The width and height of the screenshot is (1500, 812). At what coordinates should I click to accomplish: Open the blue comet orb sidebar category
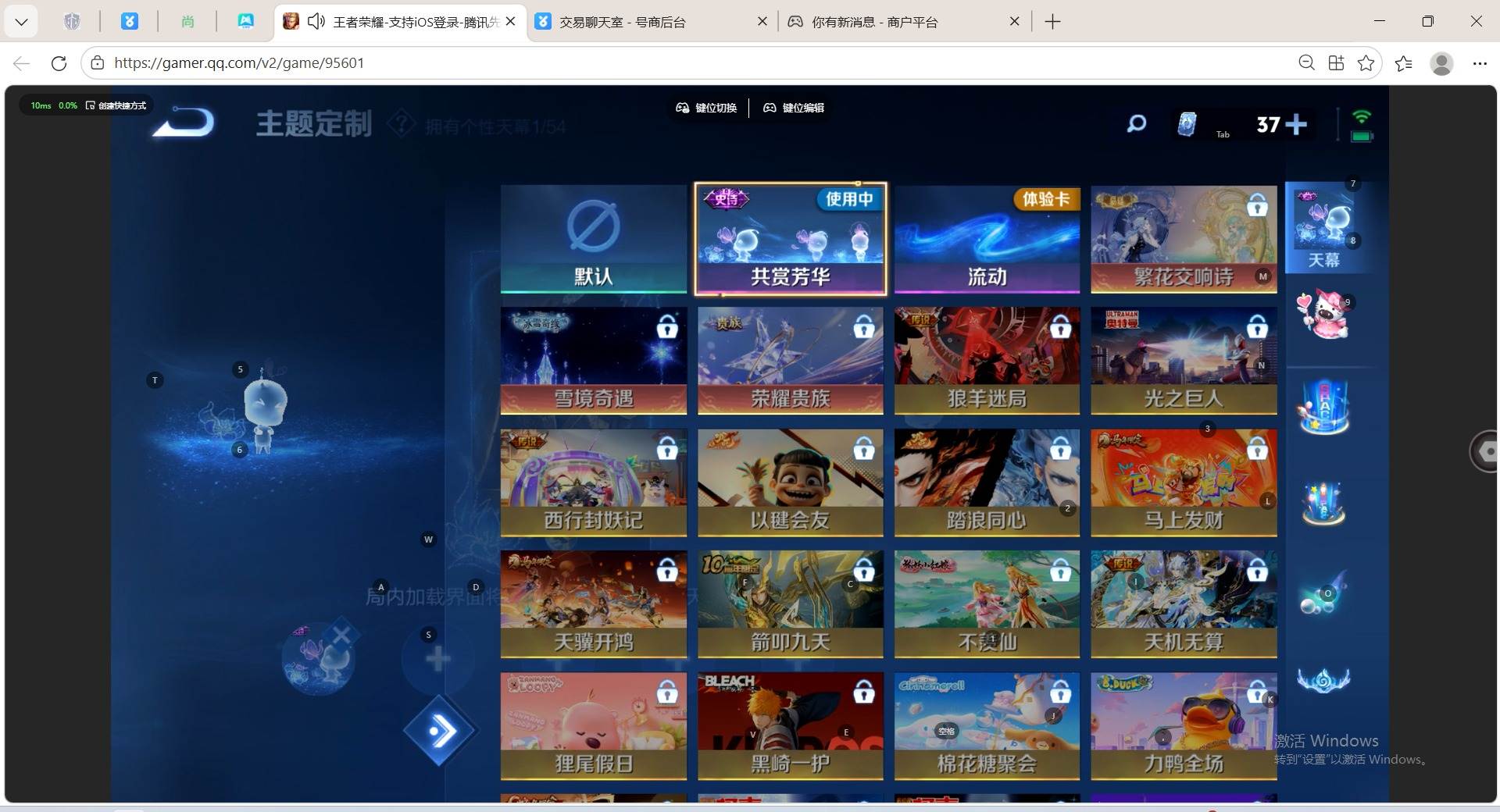coord(1323,593)
